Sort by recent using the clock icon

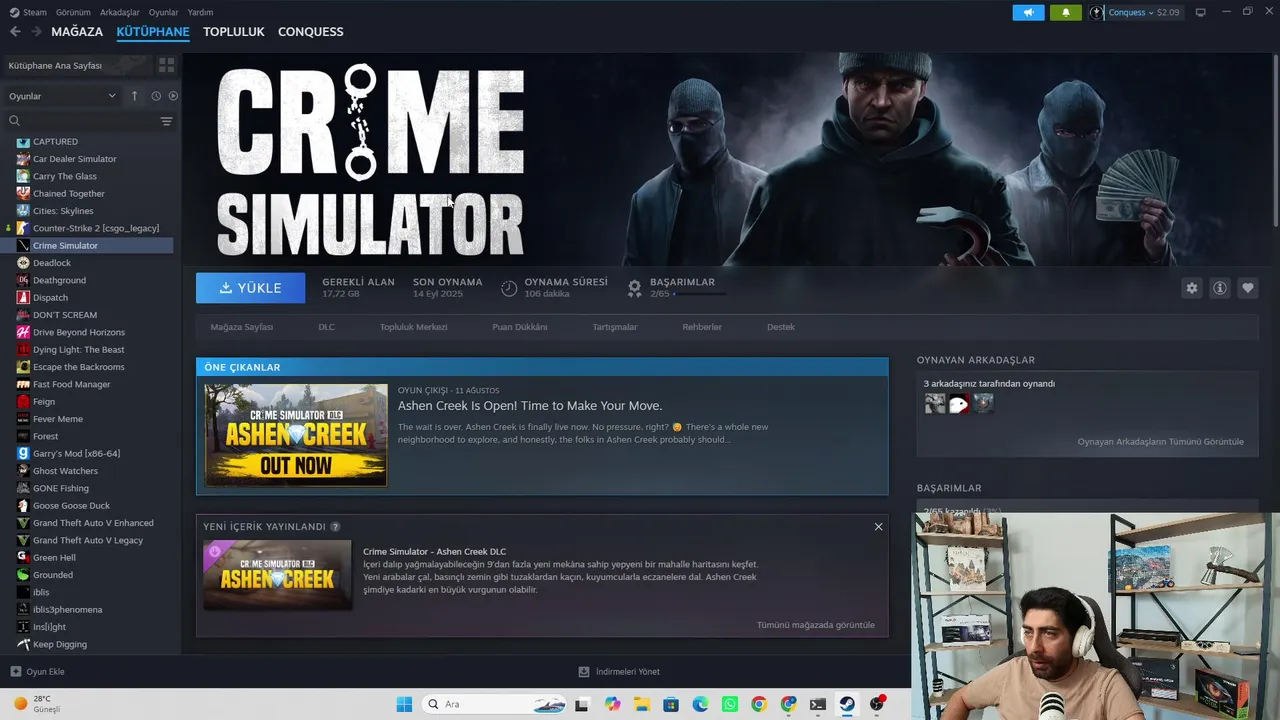156,96
